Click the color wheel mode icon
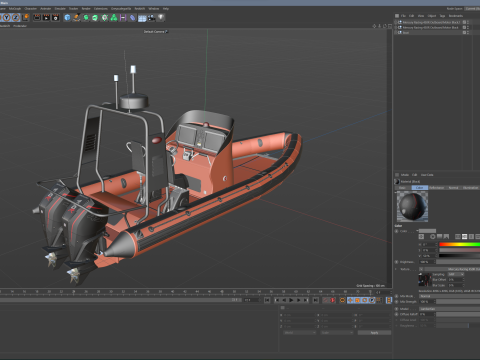Viewport: 480px width, 360px height. 433,237
